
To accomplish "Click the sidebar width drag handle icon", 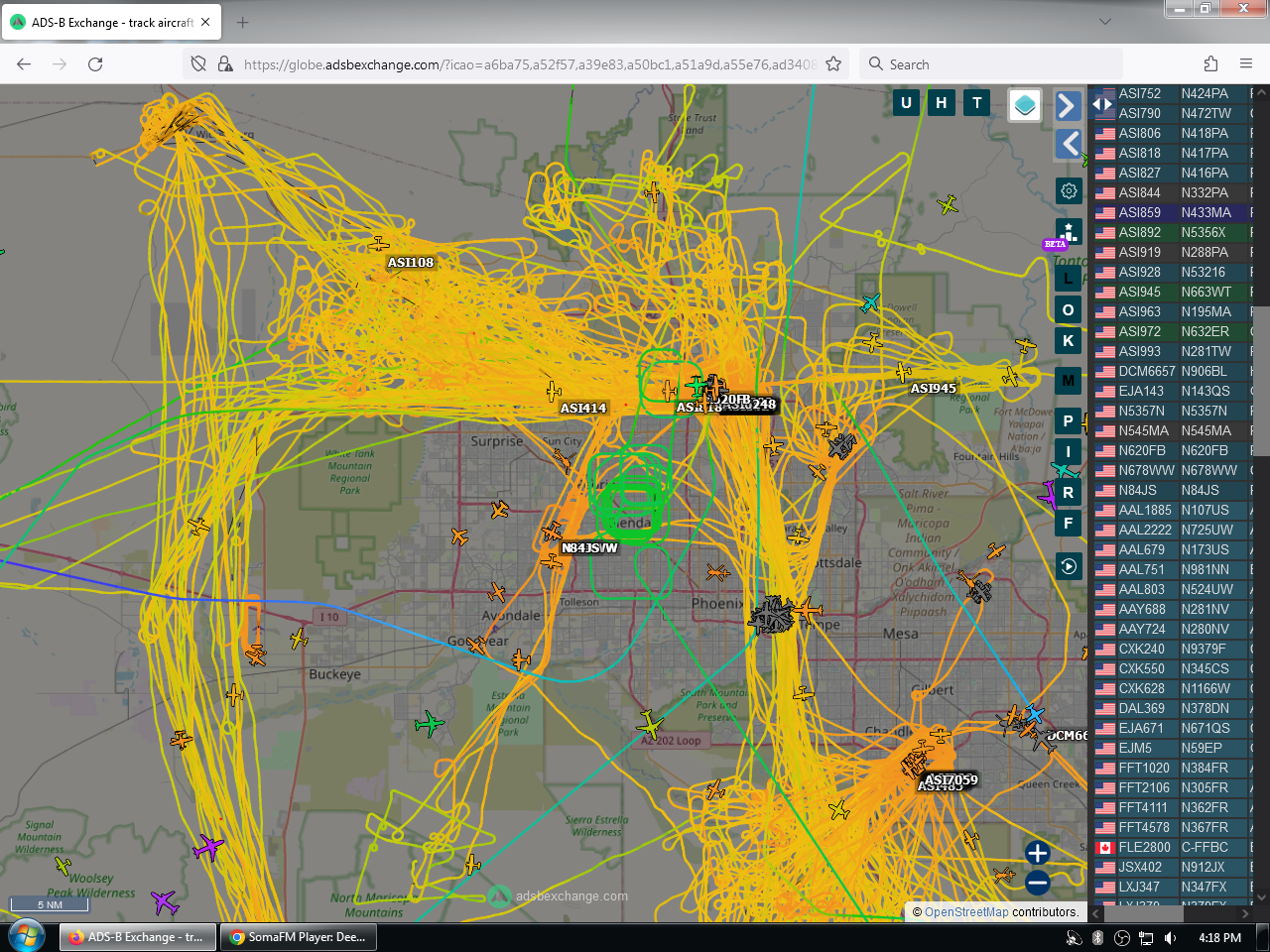I will (x=1102, y=103).
